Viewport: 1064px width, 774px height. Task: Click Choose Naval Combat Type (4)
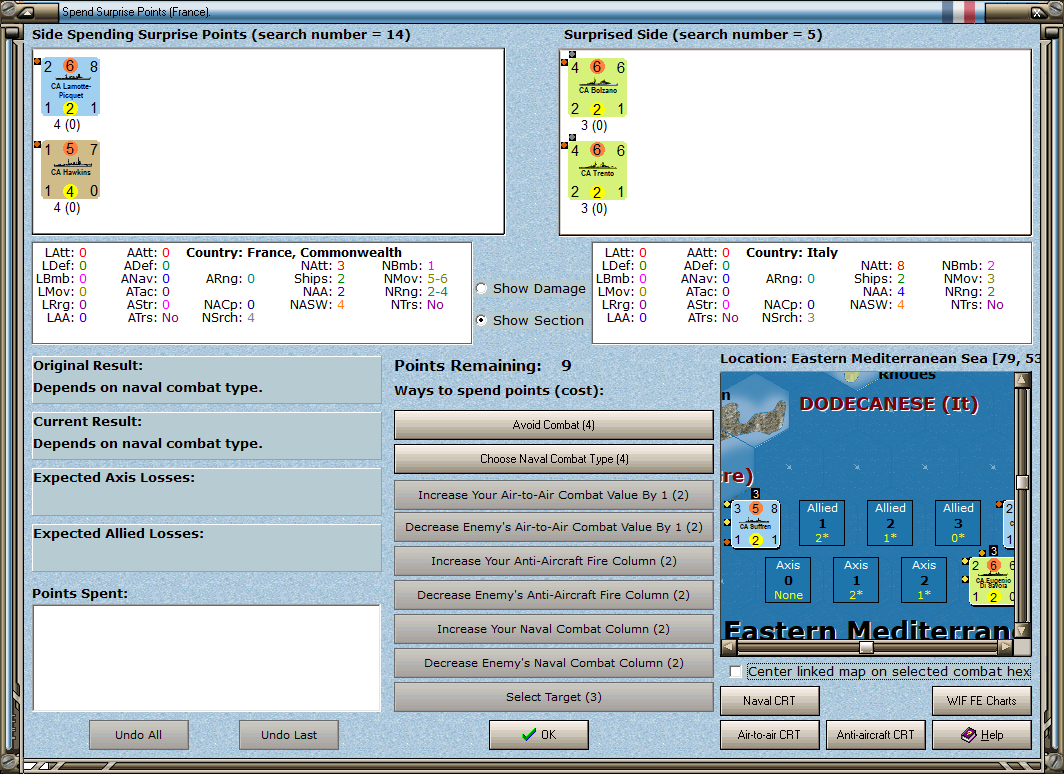click(554, 459)
